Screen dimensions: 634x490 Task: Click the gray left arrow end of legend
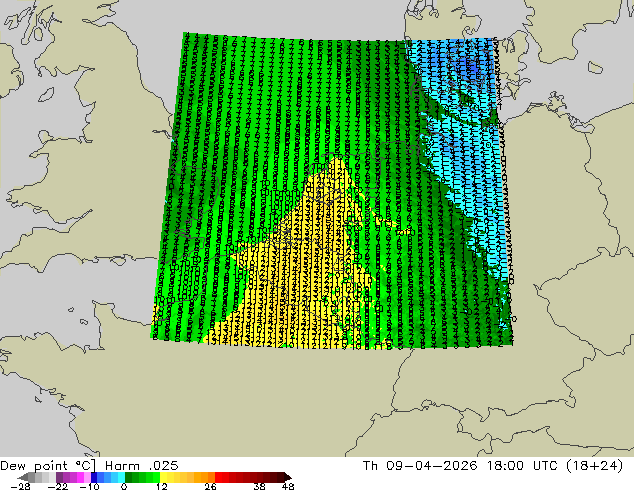(x=22, y=477)
